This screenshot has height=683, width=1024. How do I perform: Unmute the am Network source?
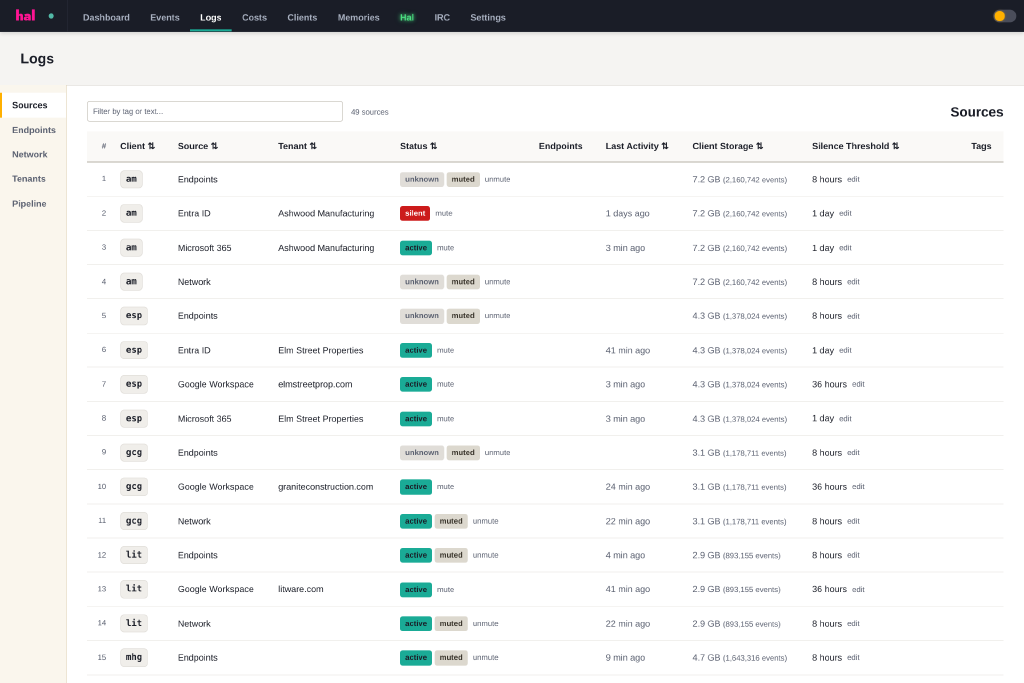coord(497,282)
